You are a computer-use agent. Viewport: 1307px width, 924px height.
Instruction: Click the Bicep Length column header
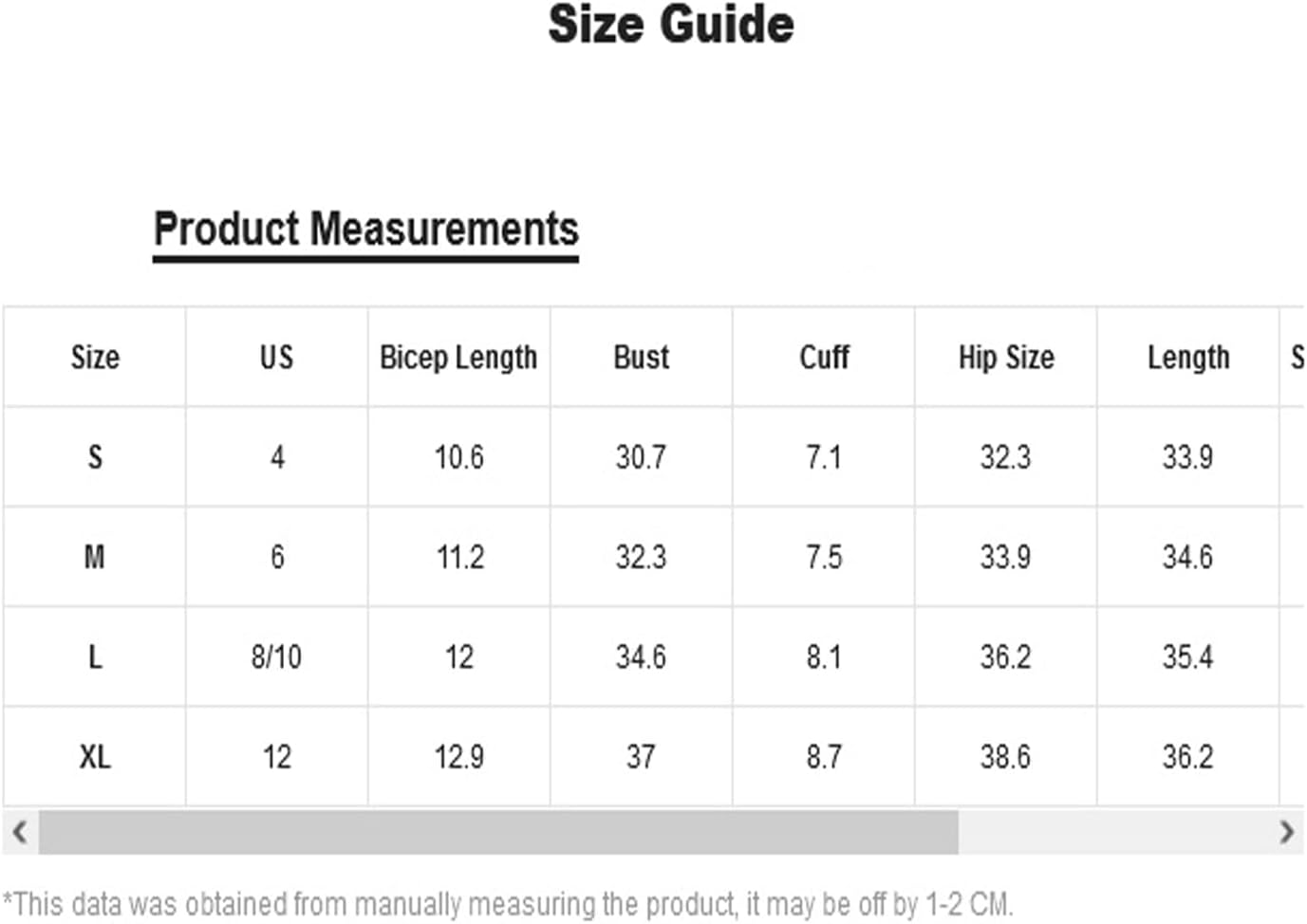458,358
